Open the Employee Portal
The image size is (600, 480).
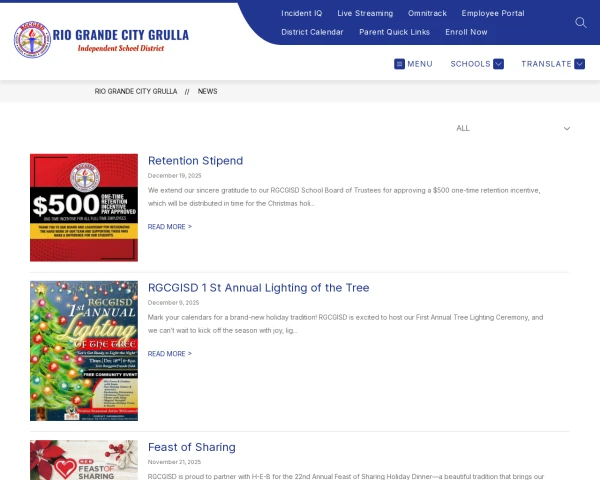pyautogui.click(x=493, y=13)
